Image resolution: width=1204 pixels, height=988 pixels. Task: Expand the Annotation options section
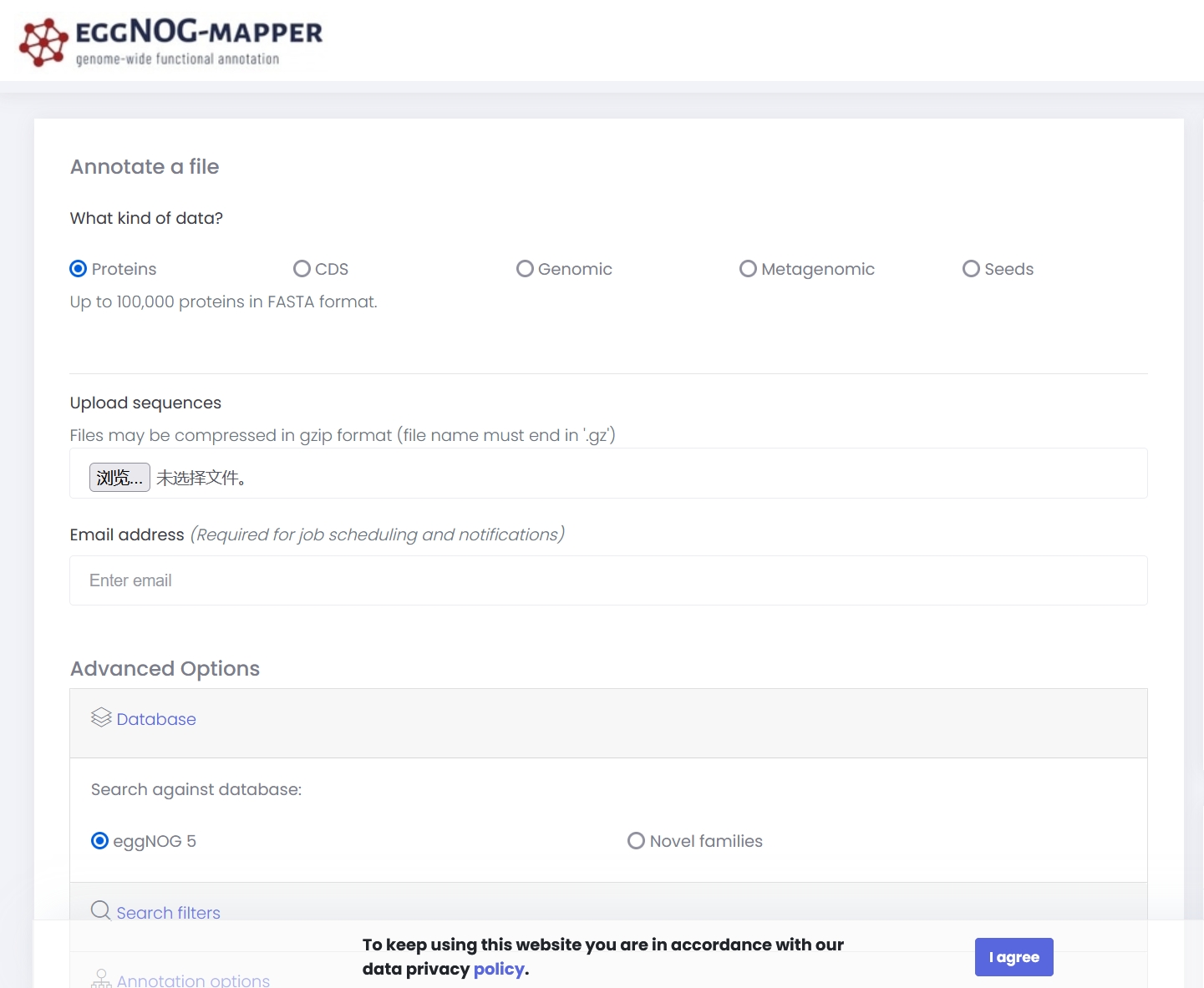(193, 980)
